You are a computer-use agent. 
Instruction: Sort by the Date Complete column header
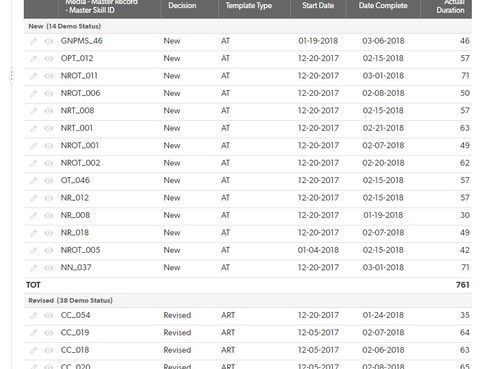pos(383,6)
